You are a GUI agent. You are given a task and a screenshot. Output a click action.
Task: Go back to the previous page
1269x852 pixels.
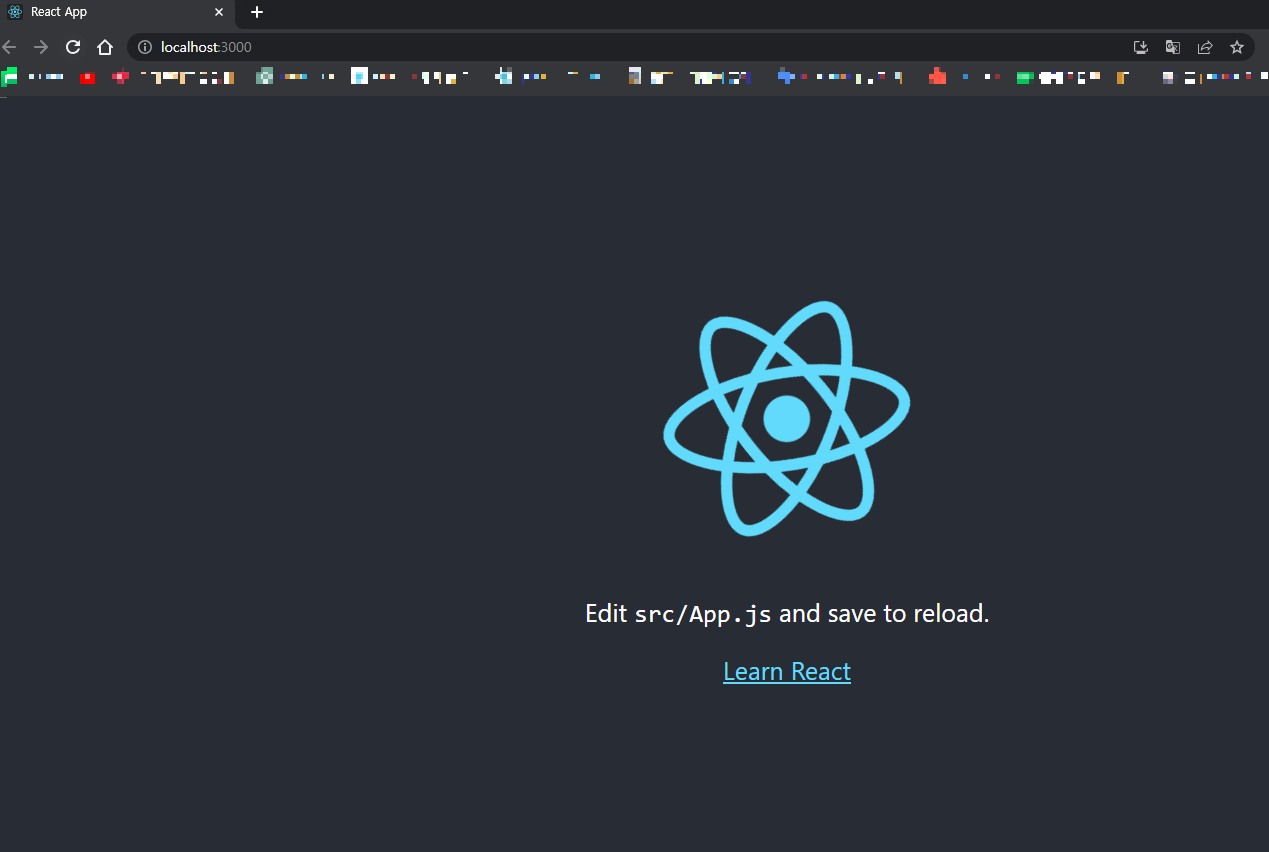click(x=9, y=47)
